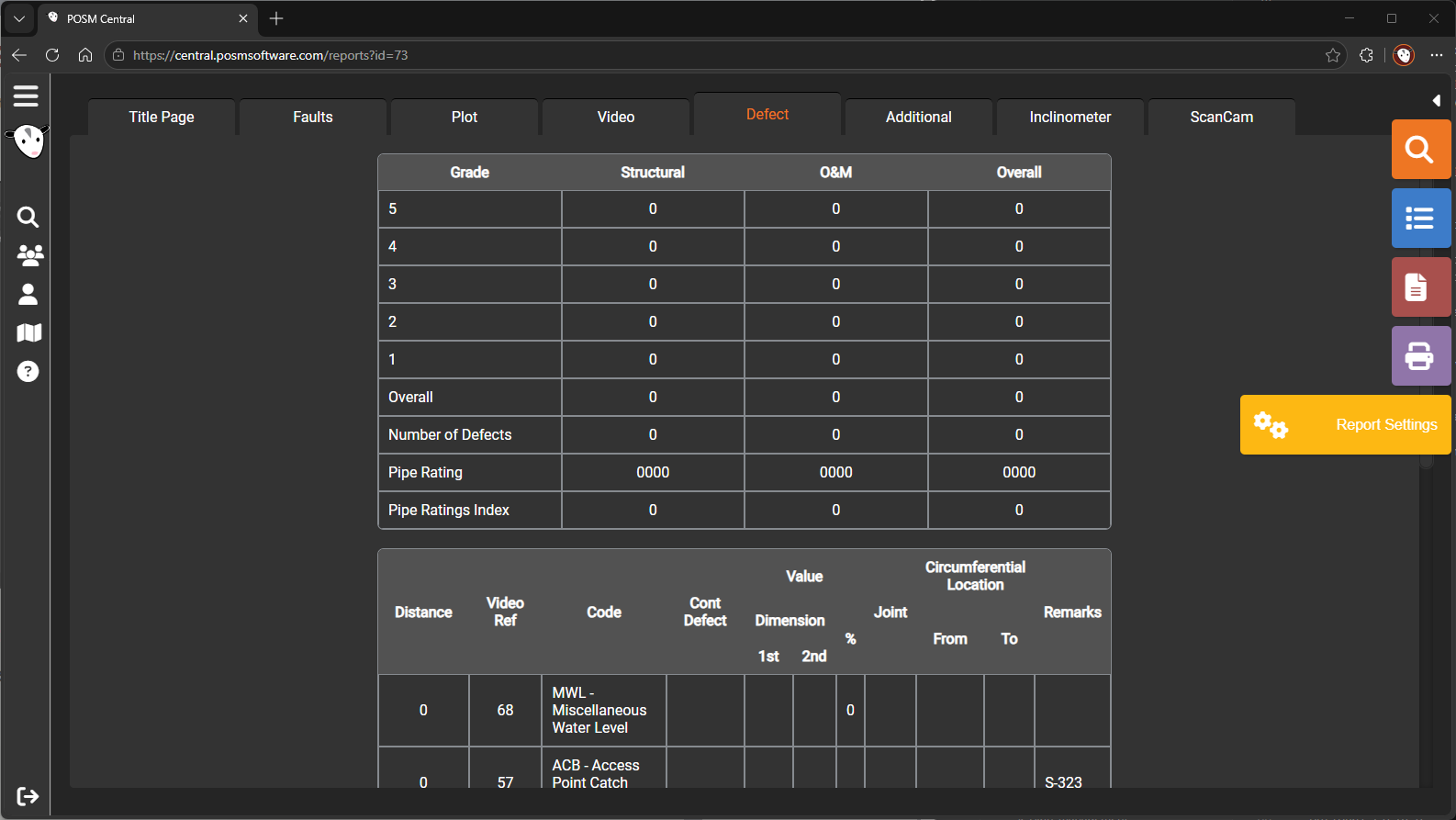This screenshot has height=820, width=1456.
Task: Click the Overall row label
Action: [410, 397]
